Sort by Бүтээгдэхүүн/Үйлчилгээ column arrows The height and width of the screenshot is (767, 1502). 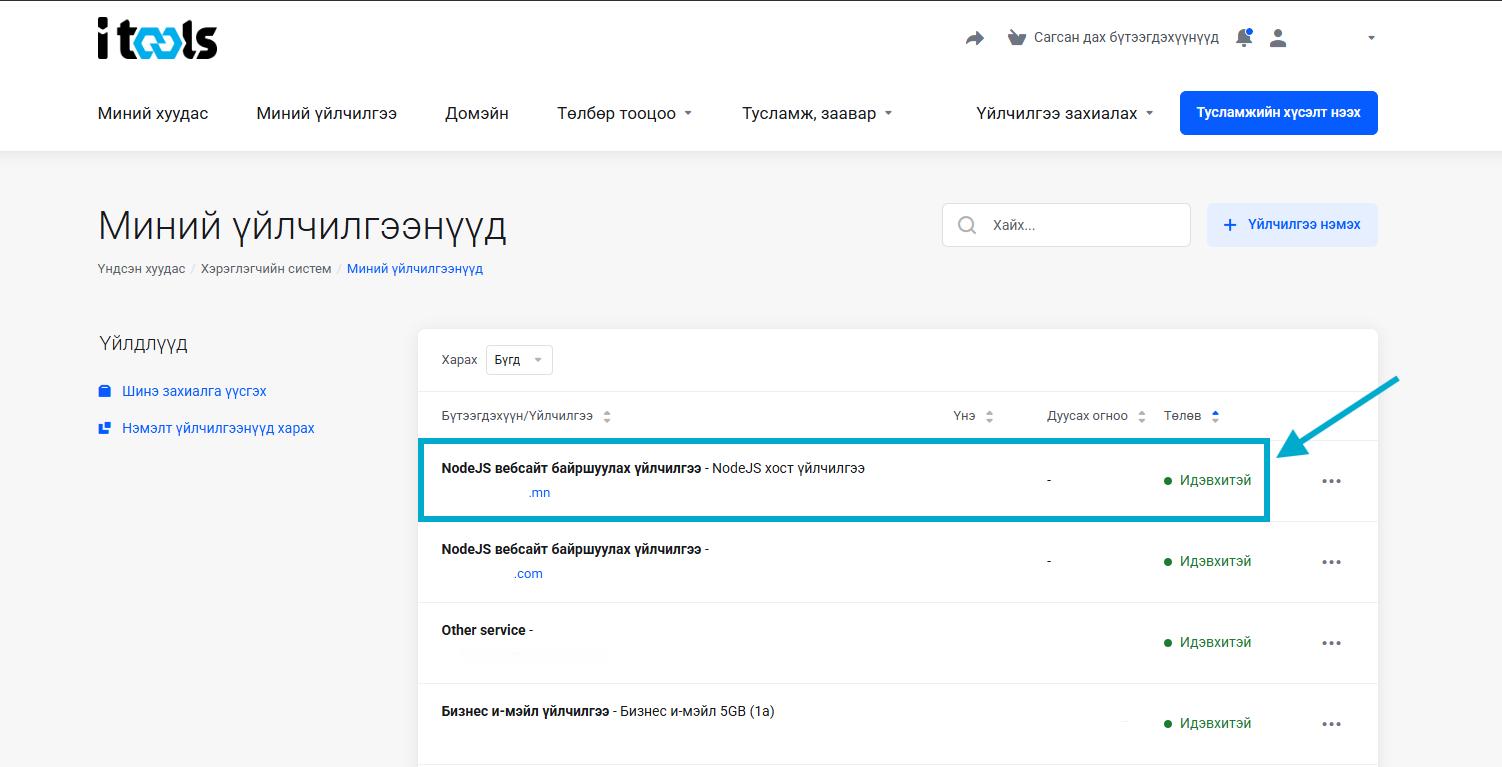pos(607,416)
